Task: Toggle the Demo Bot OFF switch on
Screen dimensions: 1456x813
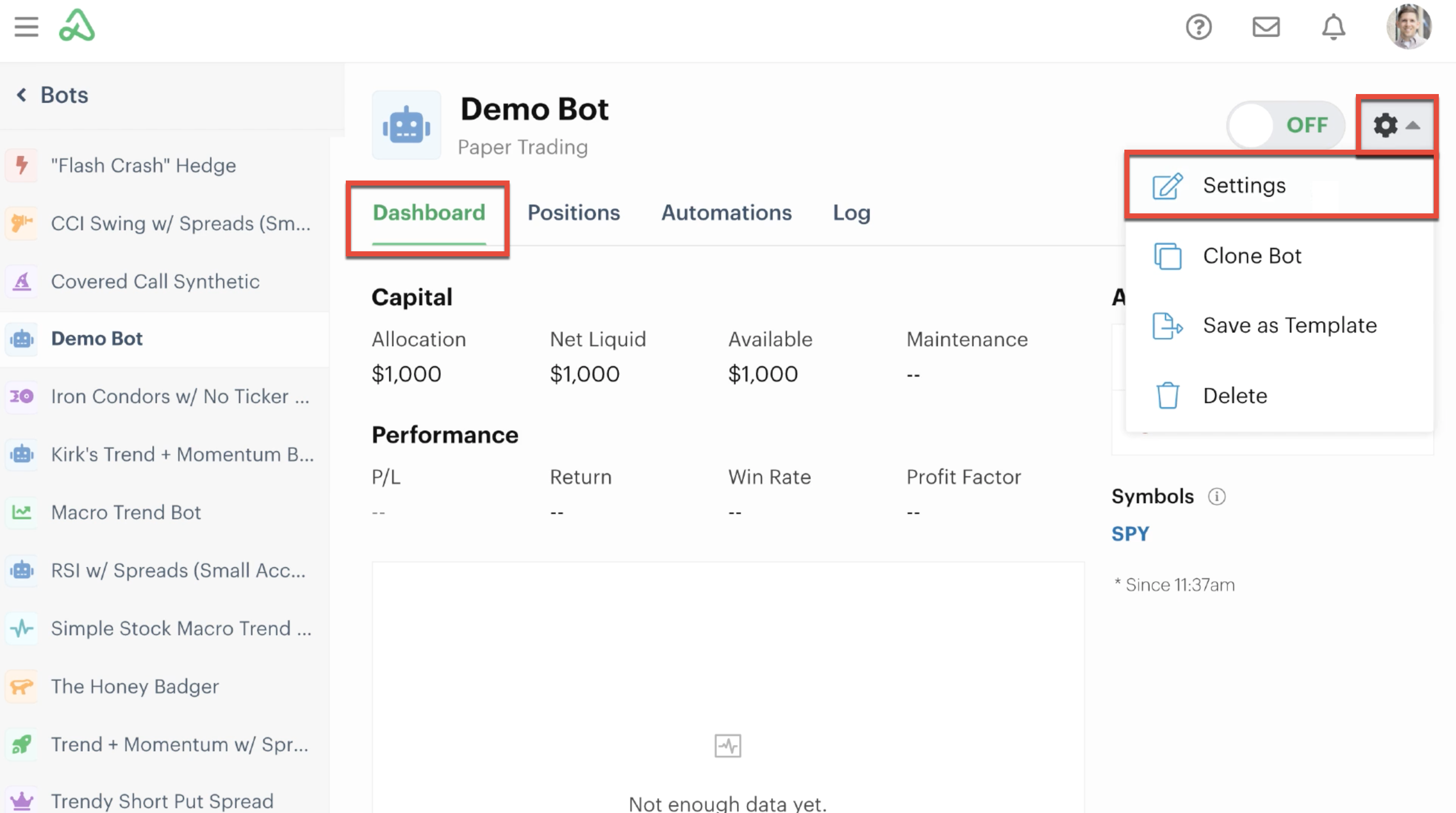Action: click(1285, 125)
